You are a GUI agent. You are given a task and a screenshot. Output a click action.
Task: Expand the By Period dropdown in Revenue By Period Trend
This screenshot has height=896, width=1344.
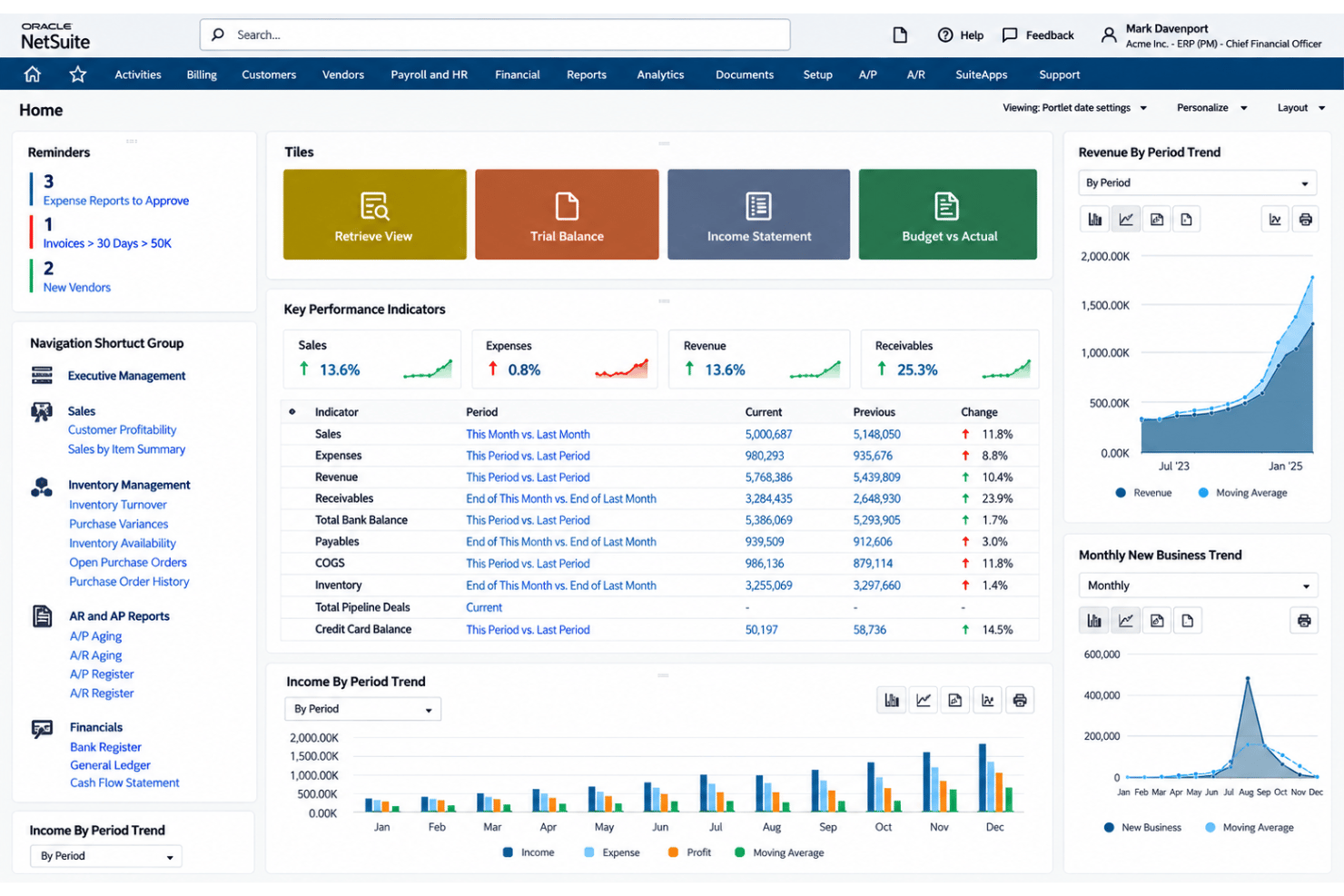coord(1197,182)
